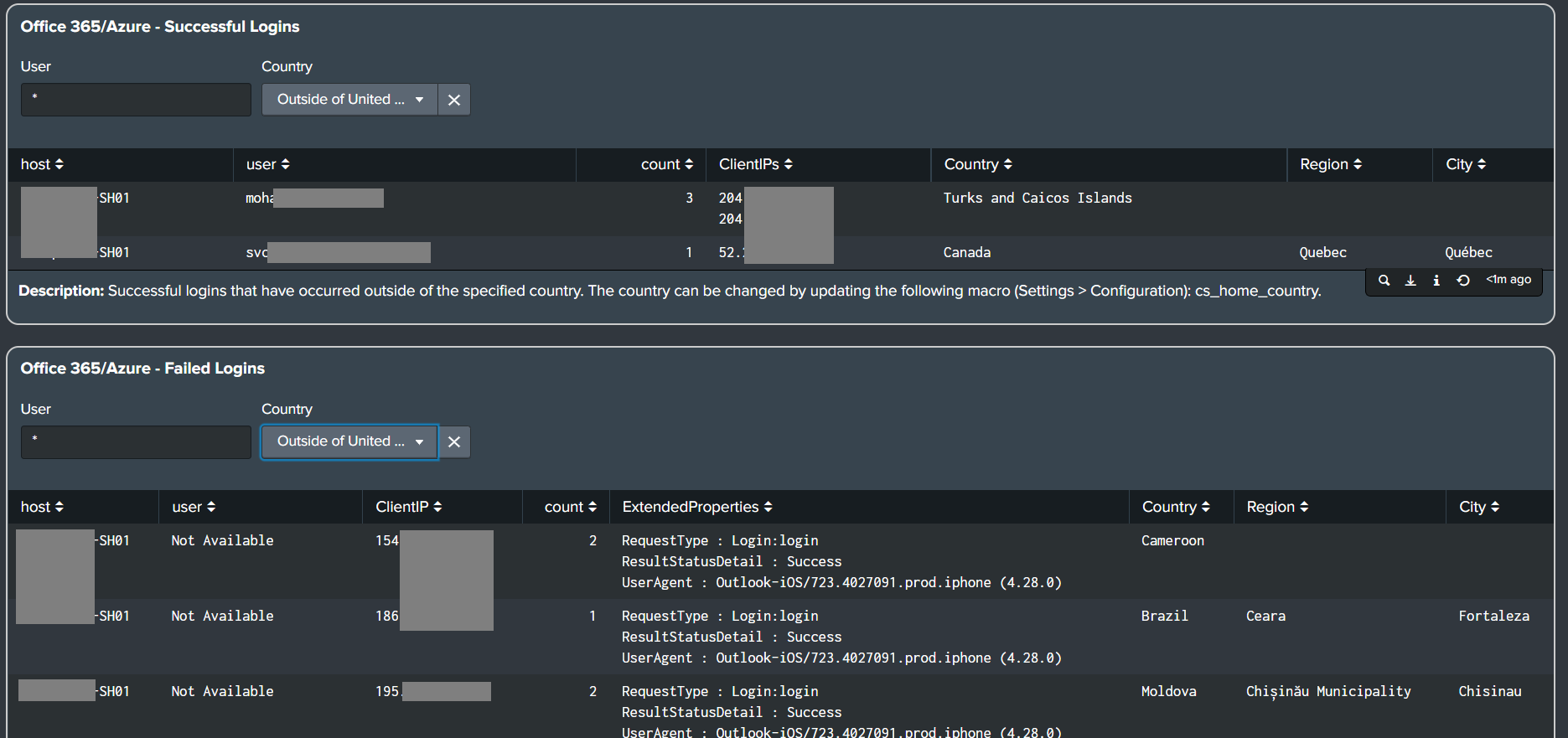Screen dimensions: 1568x738
Task: Click Not Available in the Moldova row
Action: 222,691
